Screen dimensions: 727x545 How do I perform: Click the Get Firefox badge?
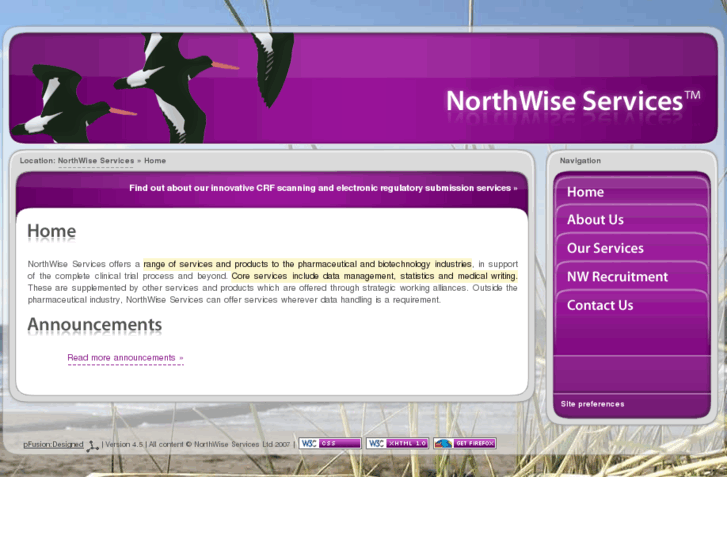(x=465, y=443)
